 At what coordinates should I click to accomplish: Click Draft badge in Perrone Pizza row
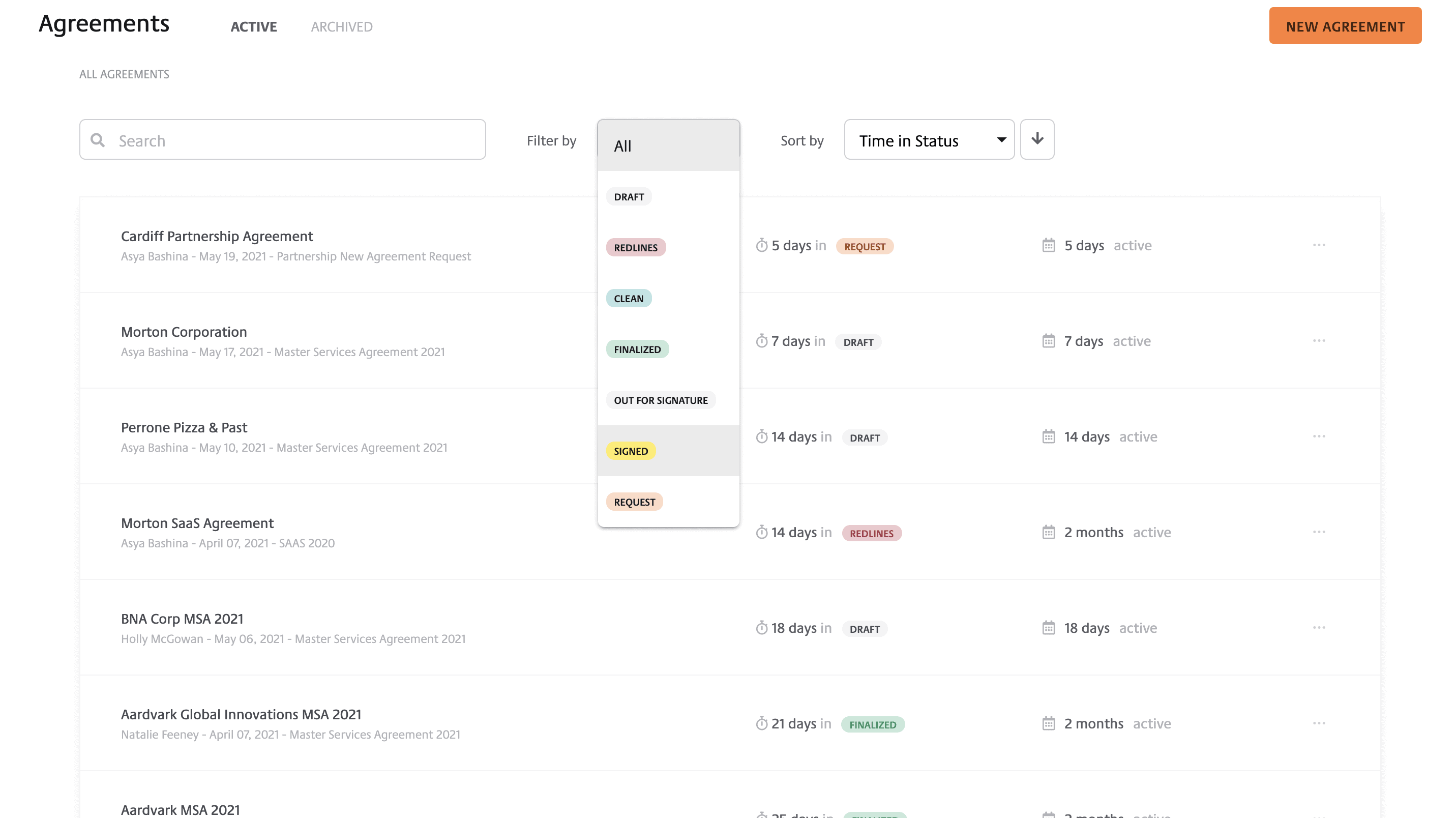click(x=864, y=437)
